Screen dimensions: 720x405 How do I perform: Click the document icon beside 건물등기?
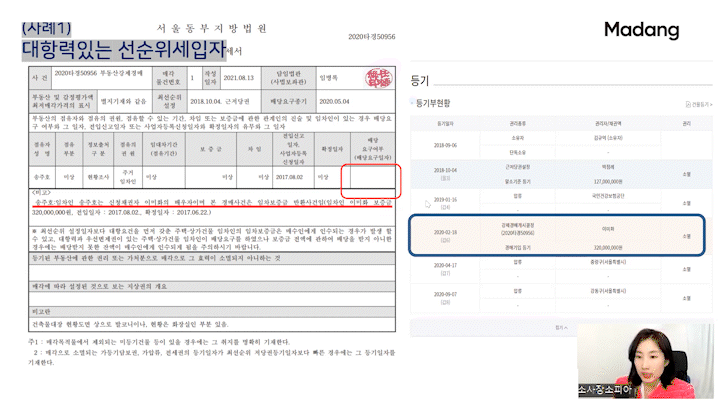[x=686, y=104]
